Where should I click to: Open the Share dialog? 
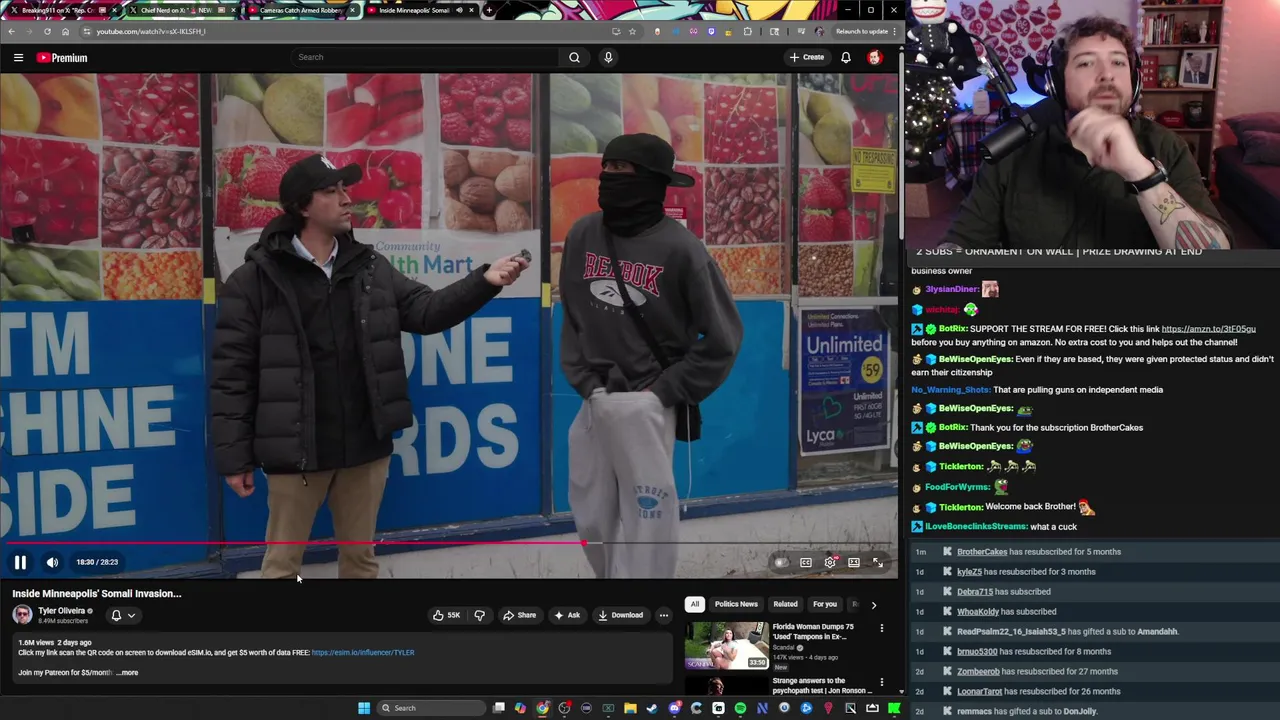[520, 615]
